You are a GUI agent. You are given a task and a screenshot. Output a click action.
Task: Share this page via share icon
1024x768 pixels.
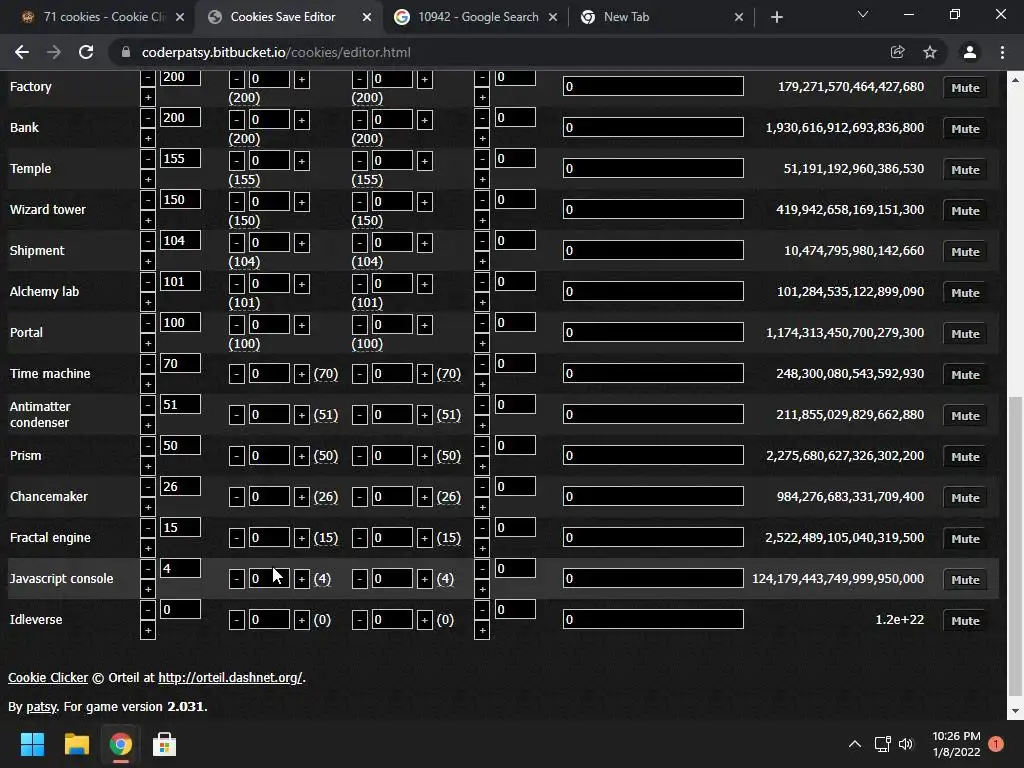coord(897,52)
